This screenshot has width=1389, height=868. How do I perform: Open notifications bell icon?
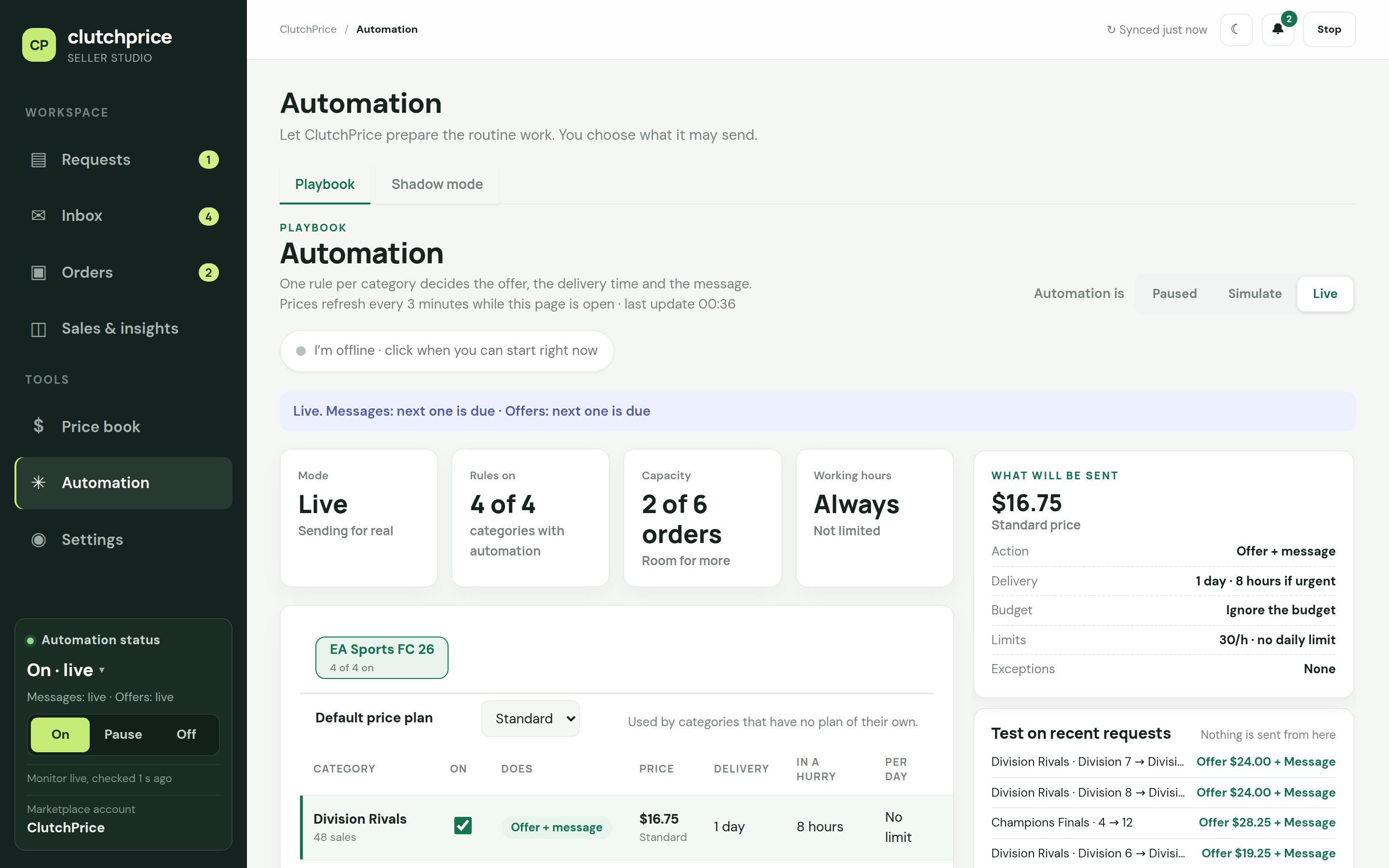click(1278, 29)
